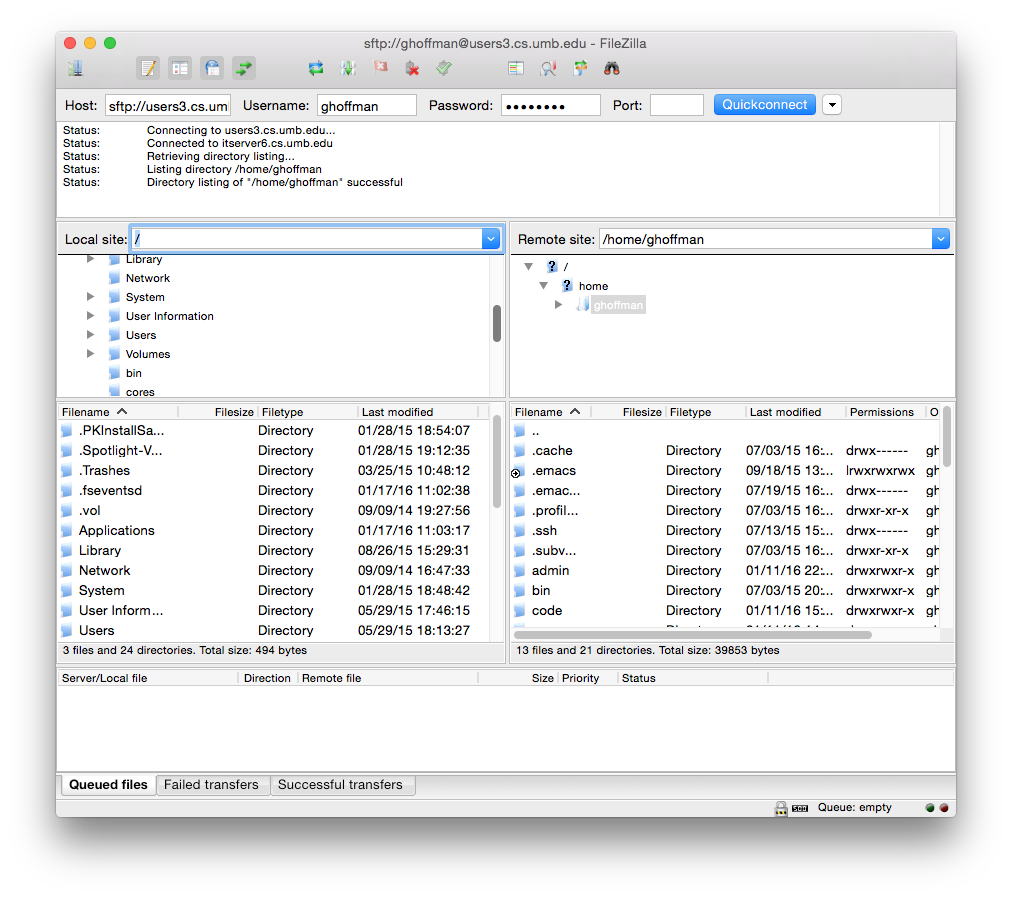Sort remote files by Filetype column
This screenshot has width=1012, height=897.
tap(705, 412)
